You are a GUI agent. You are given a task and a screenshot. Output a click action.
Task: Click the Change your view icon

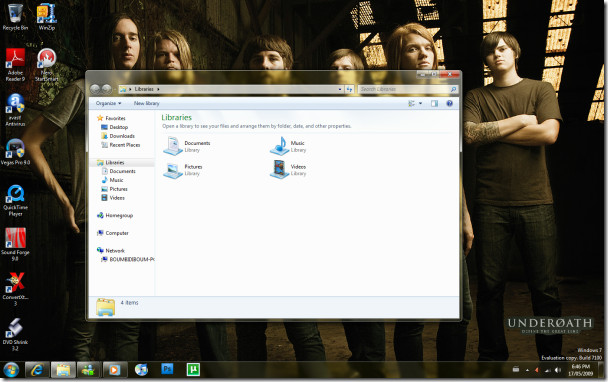(411, 103)
